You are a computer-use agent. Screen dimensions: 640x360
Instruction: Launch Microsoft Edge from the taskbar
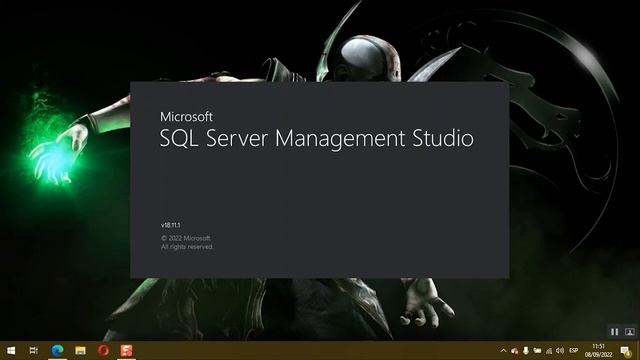57,350
